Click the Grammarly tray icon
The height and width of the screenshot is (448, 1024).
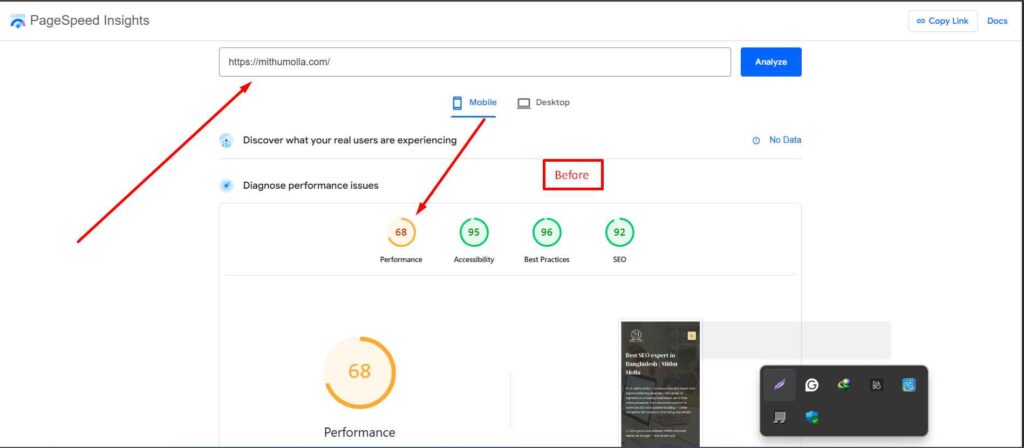pyautogui.click(x=812, y=385)
